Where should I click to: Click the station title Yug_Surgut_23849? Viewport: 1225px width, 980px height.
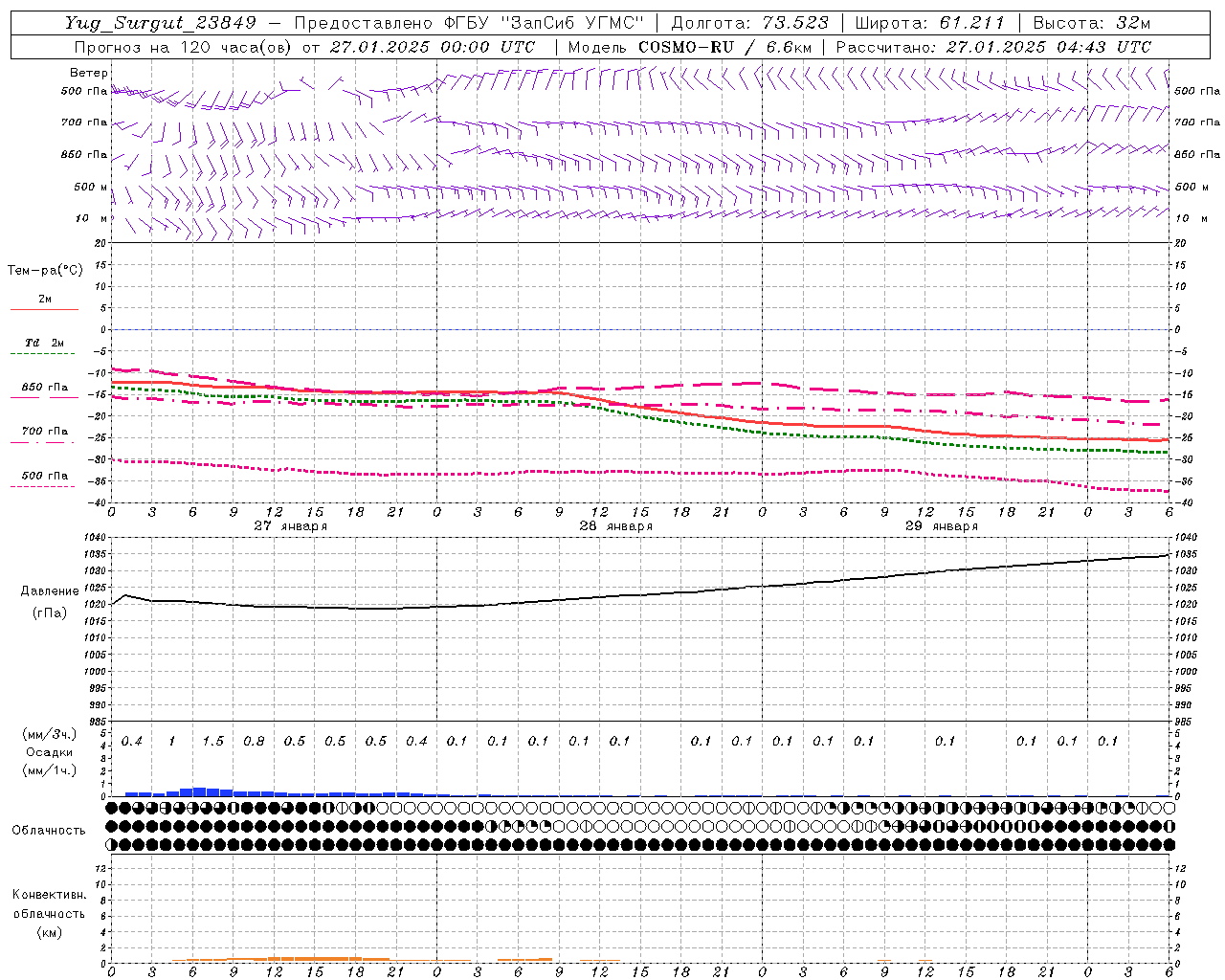(x=161, y=23)
